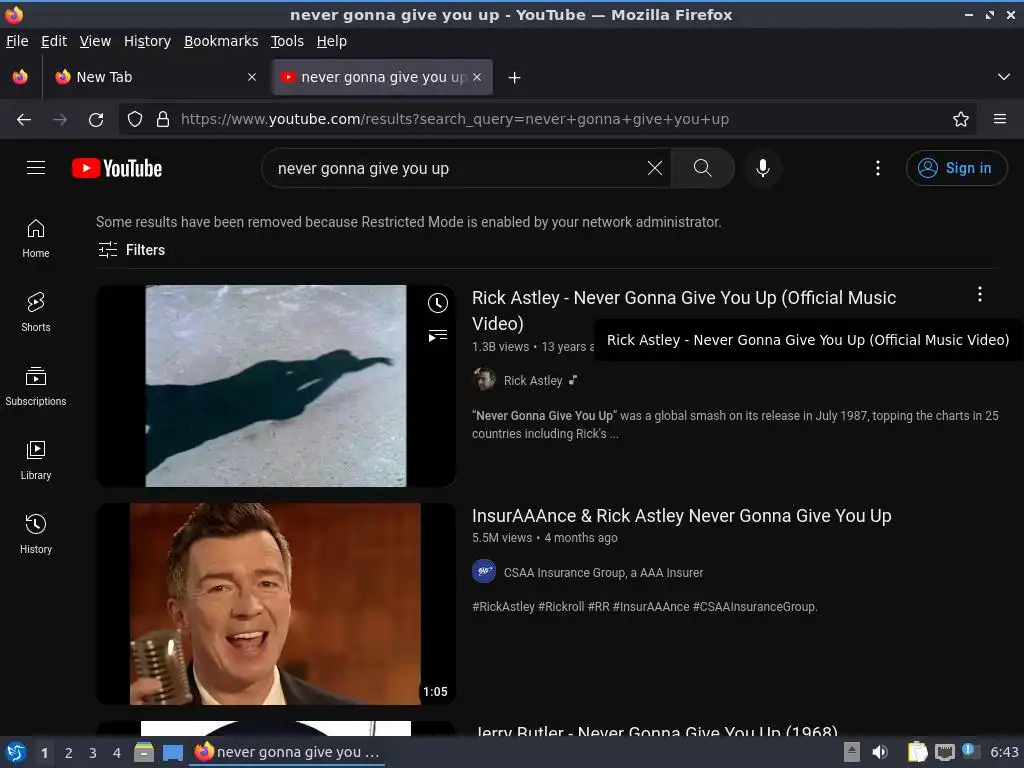Open Firefox application hamburger menu
Screen dimensions: 1024x768
tap(1000, 119)
